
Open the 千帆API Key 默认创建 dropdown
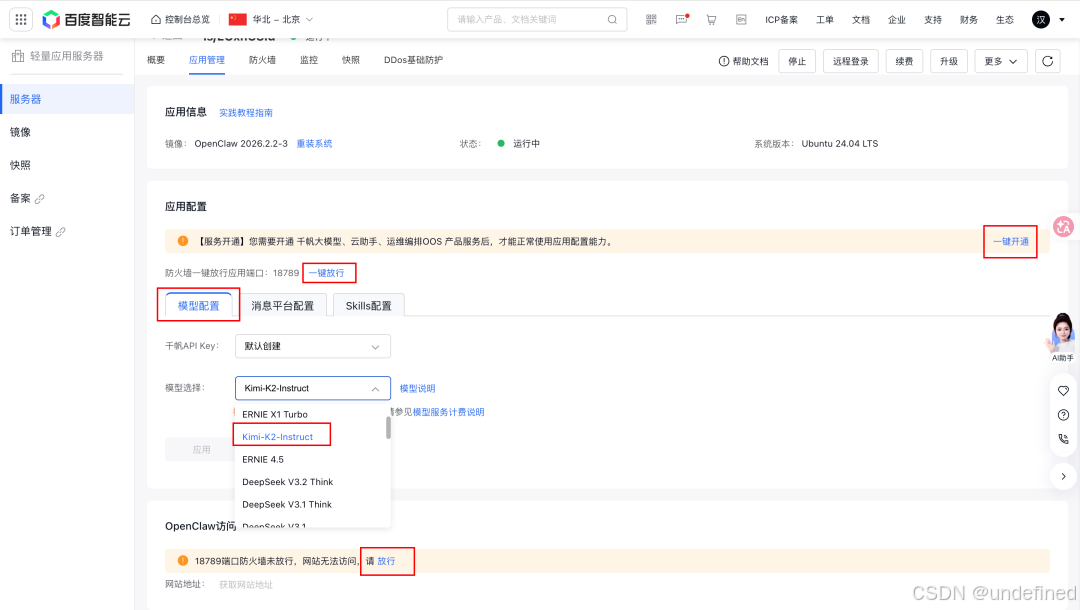(x=312, y=345)
